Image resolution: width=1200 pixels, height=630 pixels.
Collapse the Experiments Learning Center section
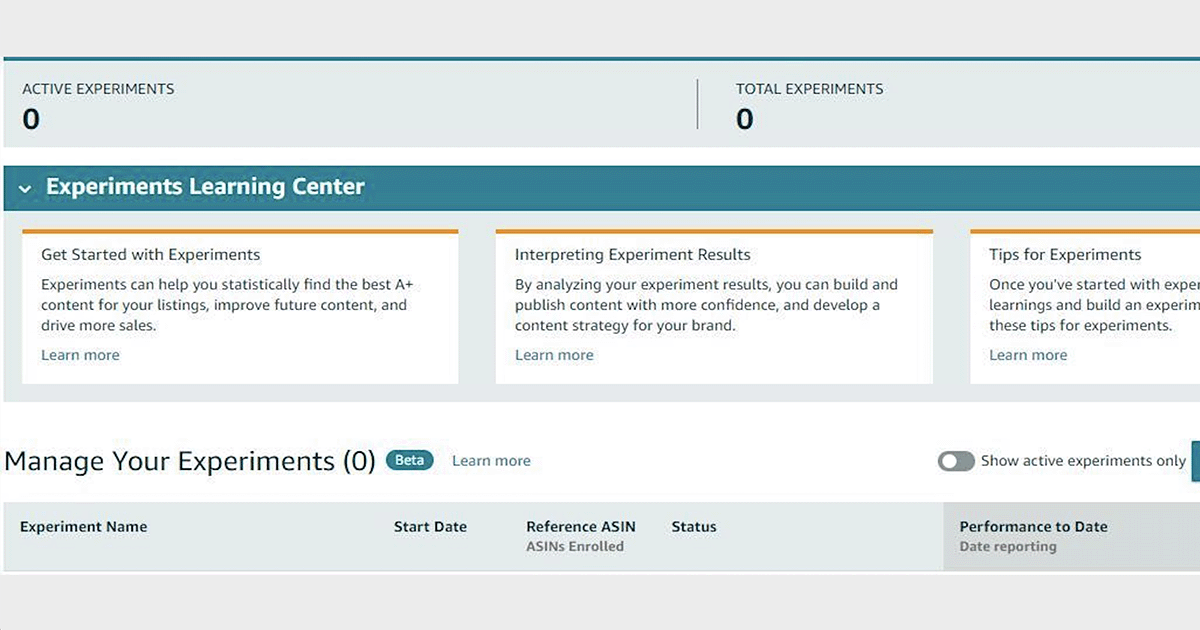25,188
